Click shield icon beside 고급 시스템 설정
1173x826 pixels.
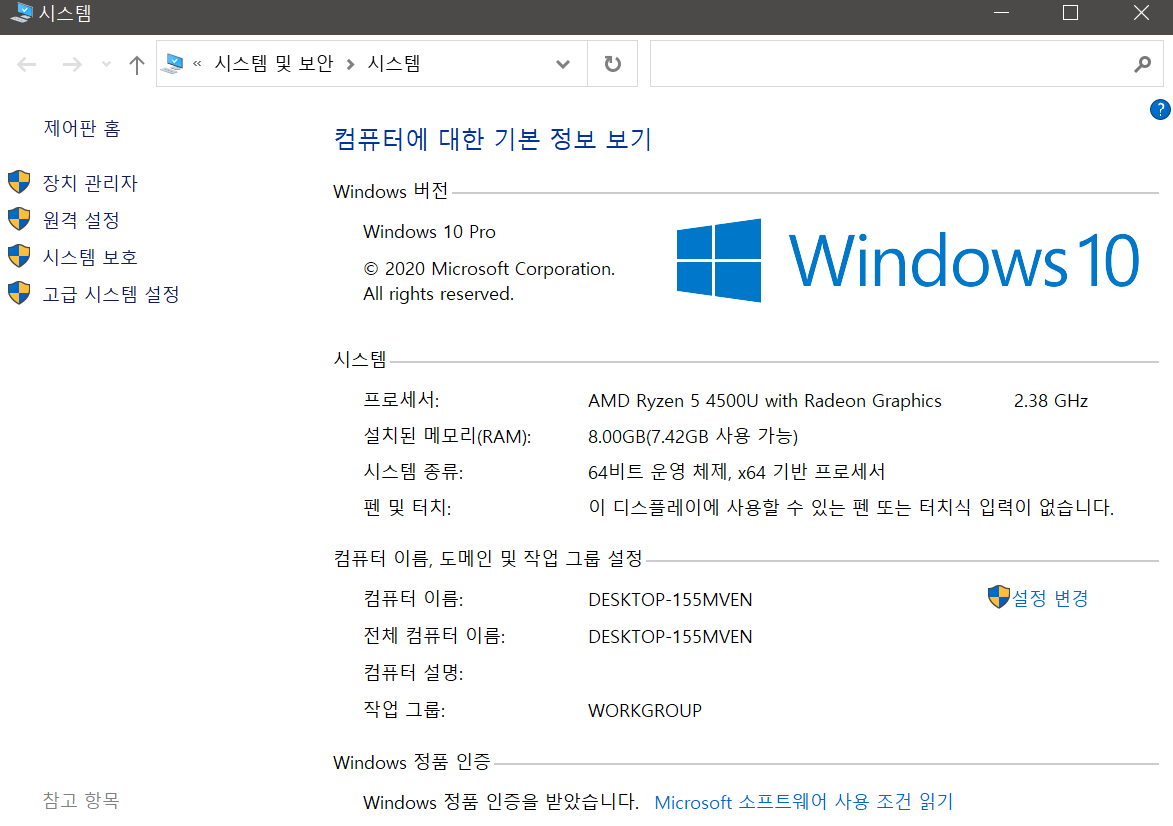19,293
